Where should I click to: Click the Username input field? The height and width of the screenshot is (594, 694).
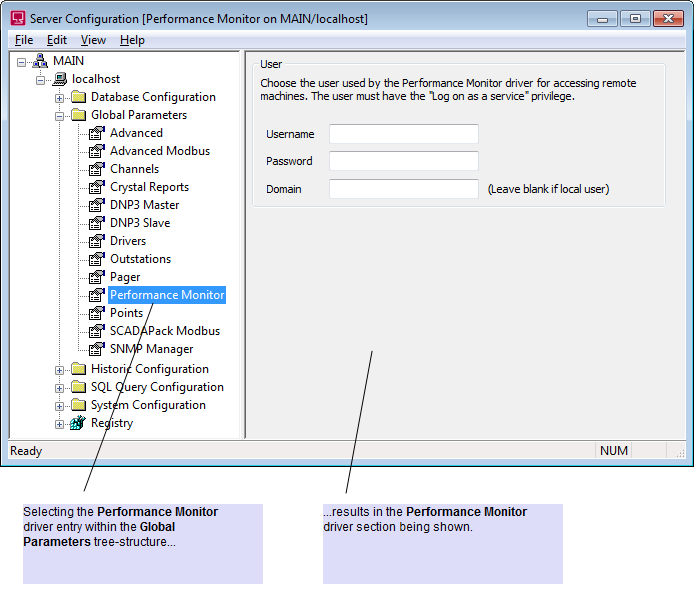coord(403,134)
